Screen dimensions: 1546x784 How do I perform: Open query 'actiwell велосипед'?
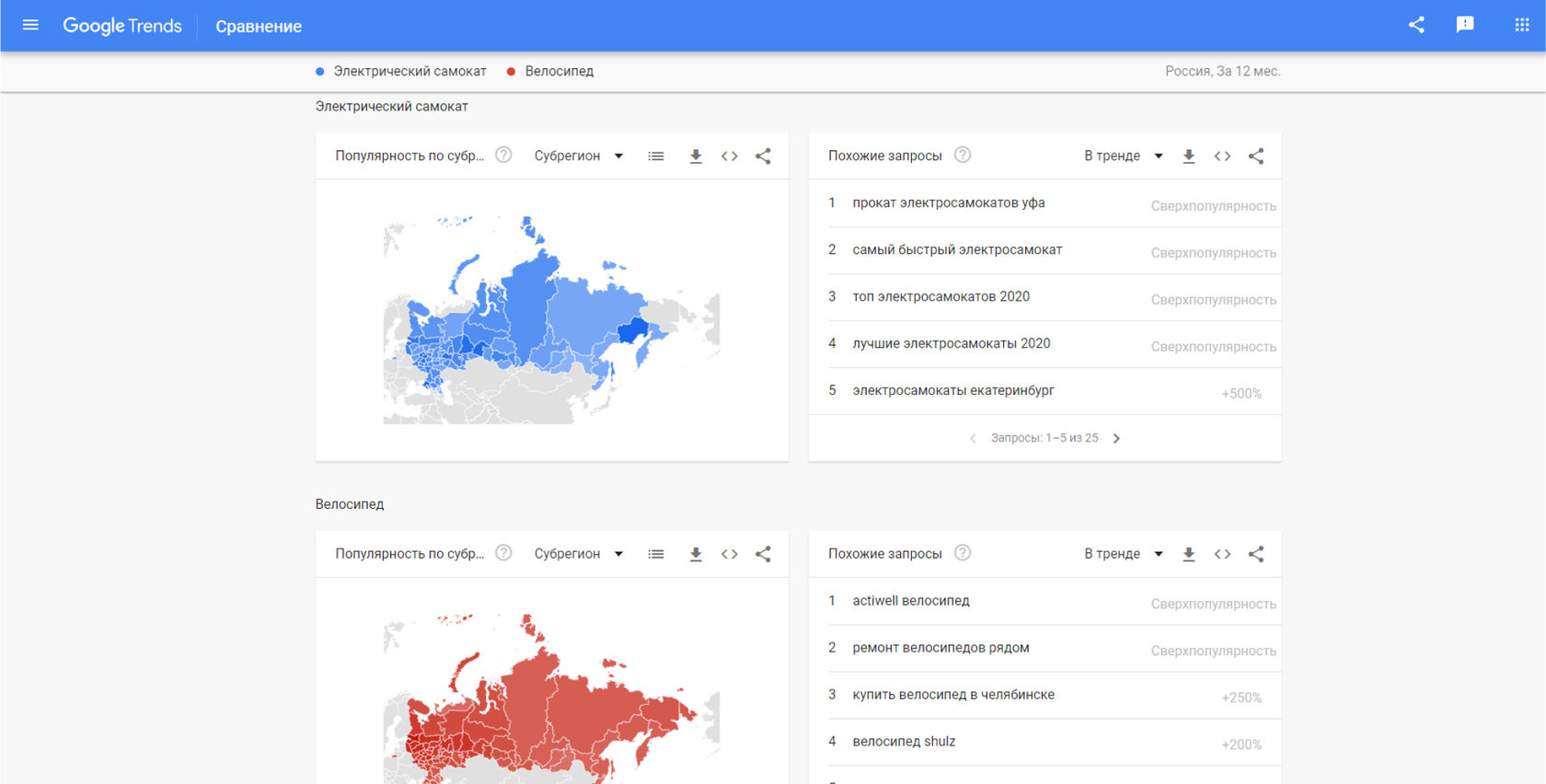(910, 601)
